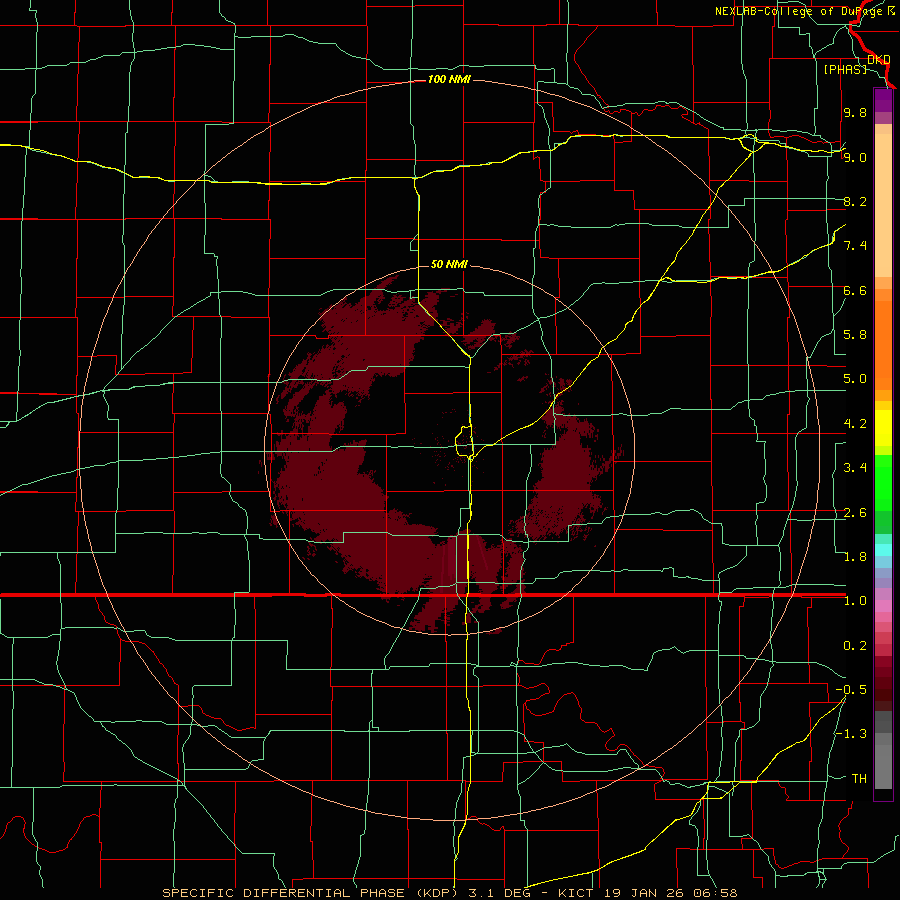
Task: Click the -1.3 legend value
Action: pos(851,734)
